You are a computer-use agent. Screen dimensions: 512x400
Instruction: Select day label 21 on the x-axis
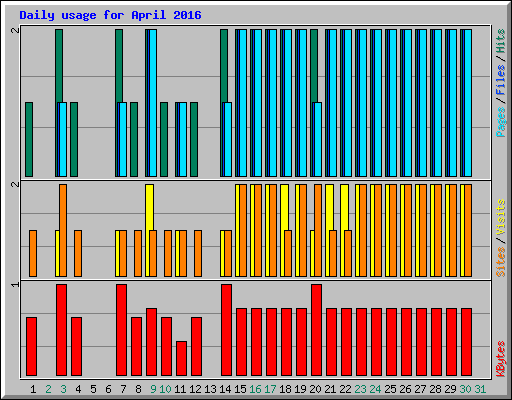point(330,389)
